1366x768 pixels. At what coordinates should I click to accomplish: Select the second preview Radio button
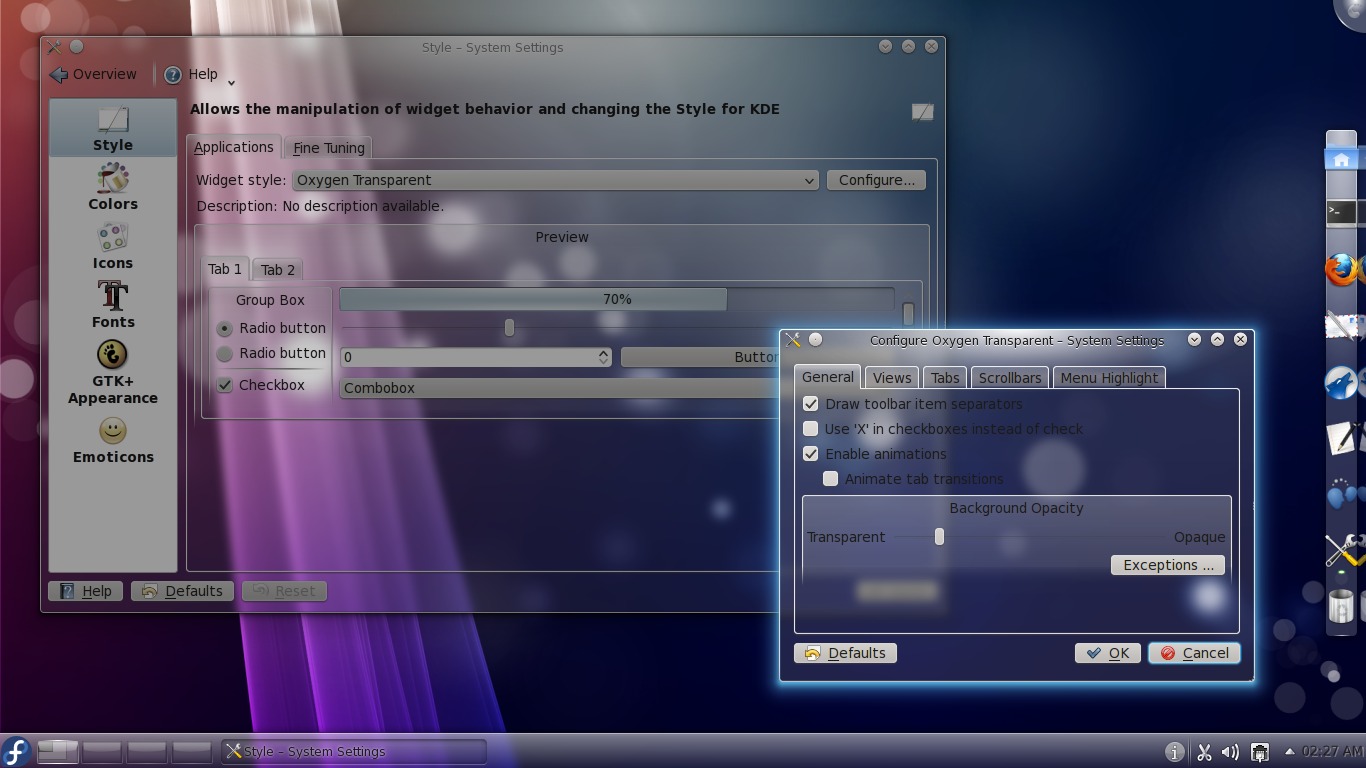(225, 353)
